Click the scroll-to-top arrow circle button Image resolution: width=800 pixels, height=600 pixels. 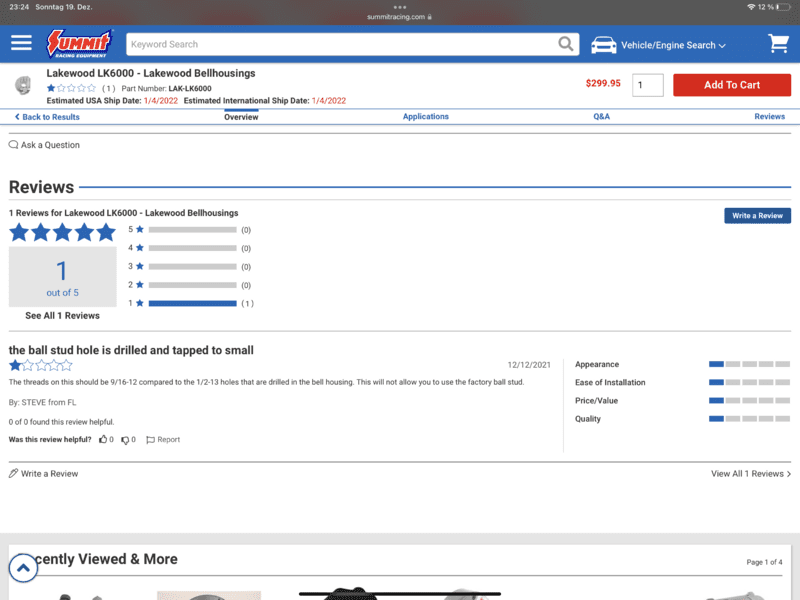tap(23, 568)
